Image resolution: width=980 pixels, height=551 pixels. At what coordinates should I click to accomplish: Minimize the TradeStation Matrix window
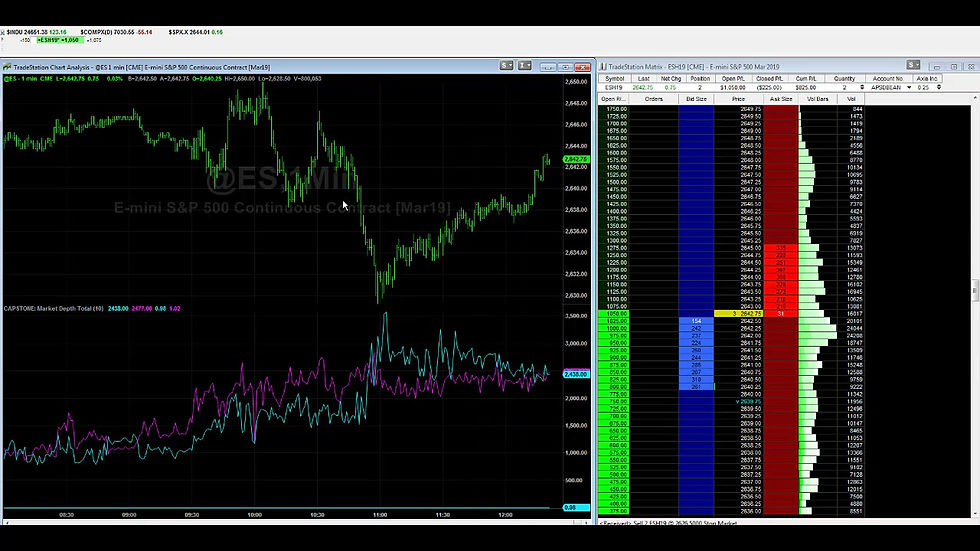pos(937,66)
